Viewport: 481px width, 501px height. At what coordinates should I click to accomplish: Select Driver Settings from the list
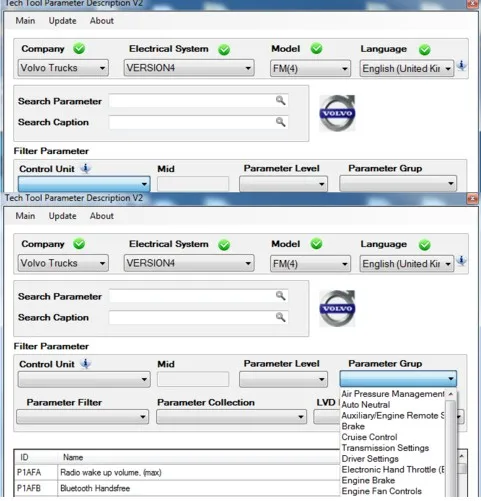coord(393,459)
